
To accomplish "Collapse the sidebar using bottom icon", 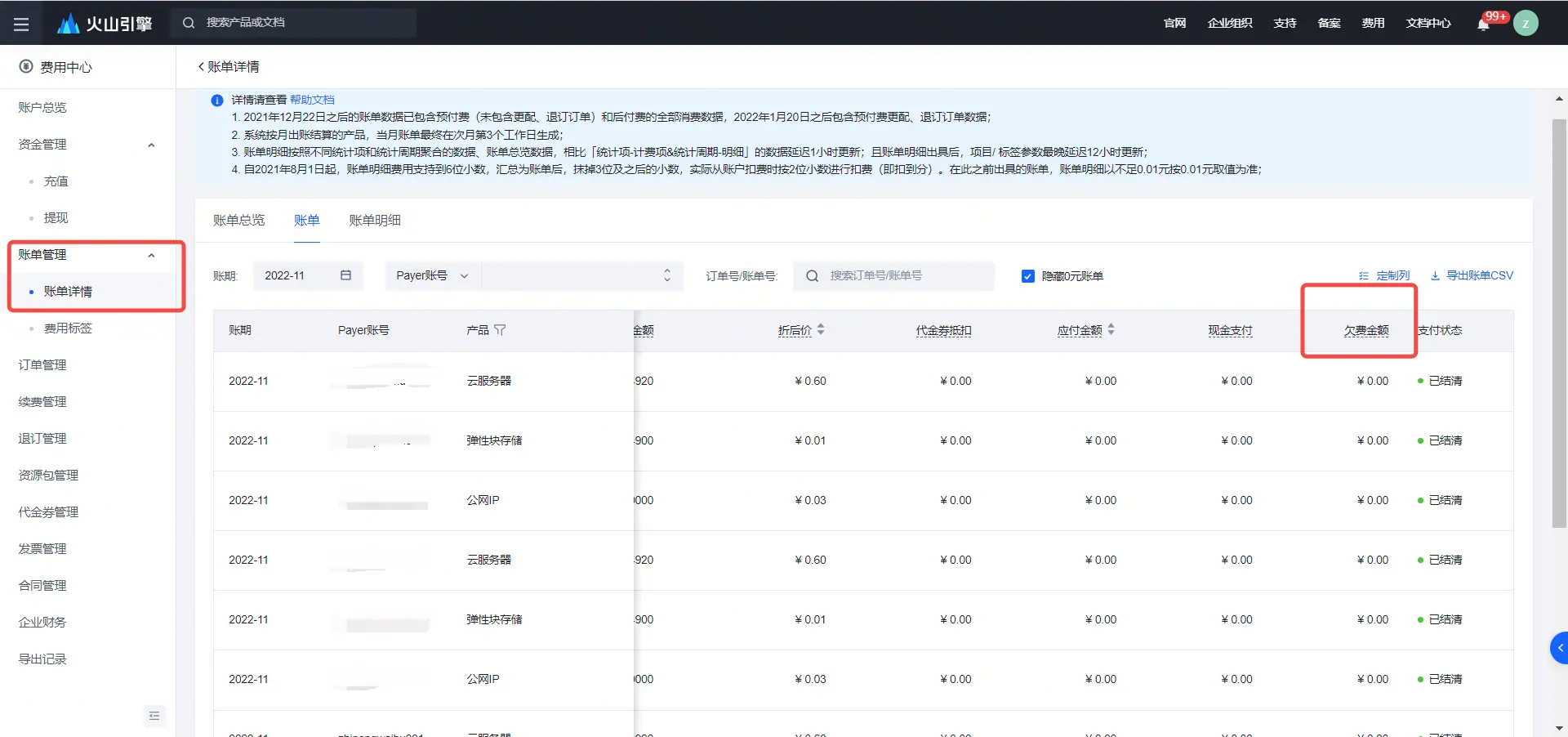I will [154, 716].
